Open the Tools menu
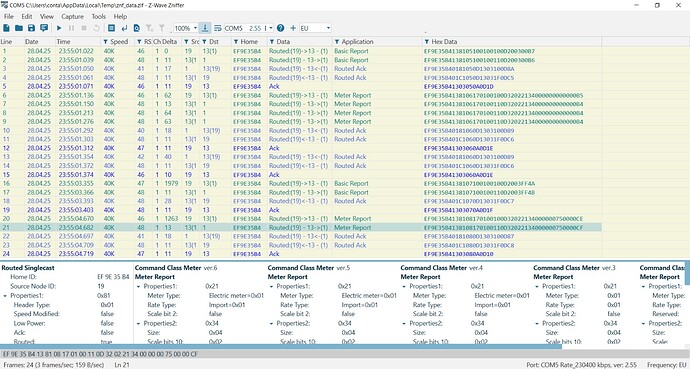Image resolution: width=690 pixels, height=369 pixels. click(99, 17)
